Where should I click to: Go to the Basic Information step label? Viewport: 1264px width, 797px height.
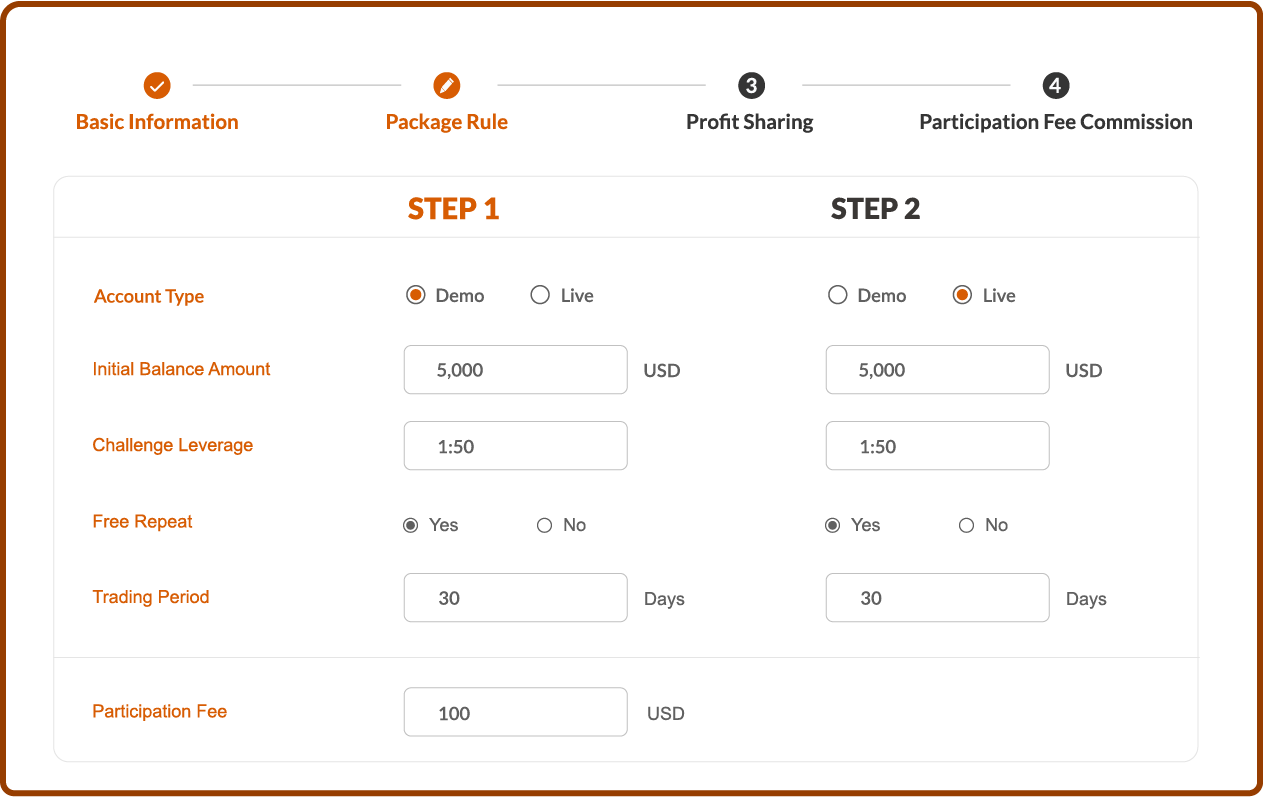click(157, 122)
